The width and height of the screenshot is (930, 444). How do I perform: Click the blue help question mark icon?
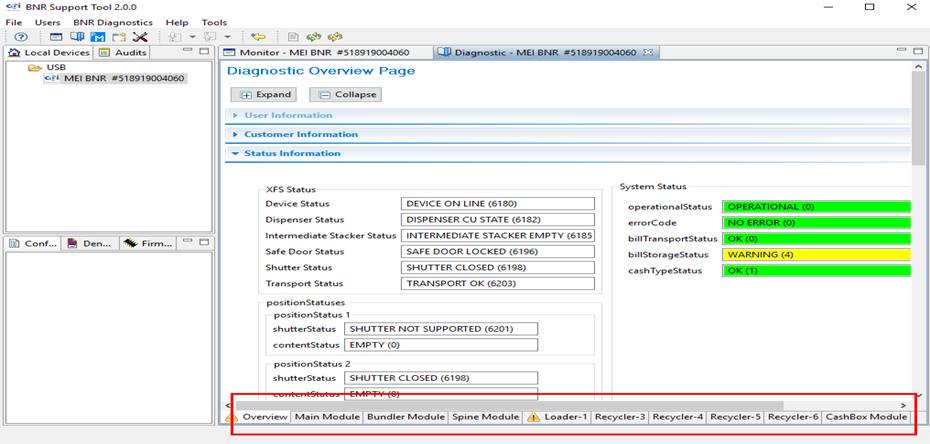click(20, 37)
